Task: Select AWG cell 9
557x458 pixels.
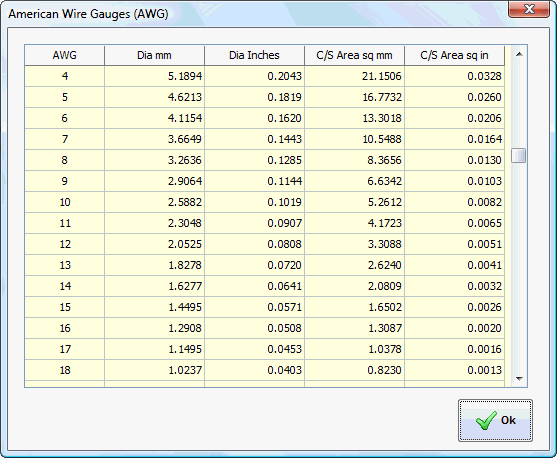Action: [x=65, y=181]
